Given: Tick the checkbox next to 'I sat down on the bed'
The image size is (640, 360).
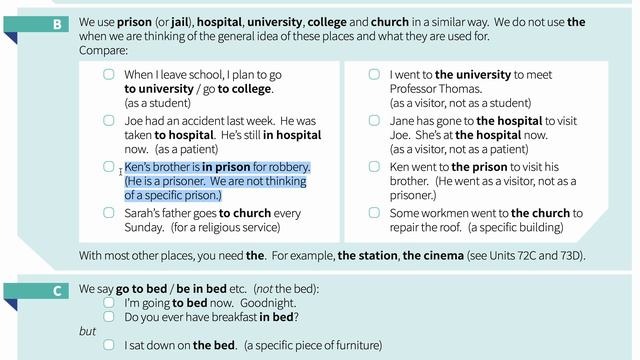Looking at the screenshot, I should tap(109, 344).
